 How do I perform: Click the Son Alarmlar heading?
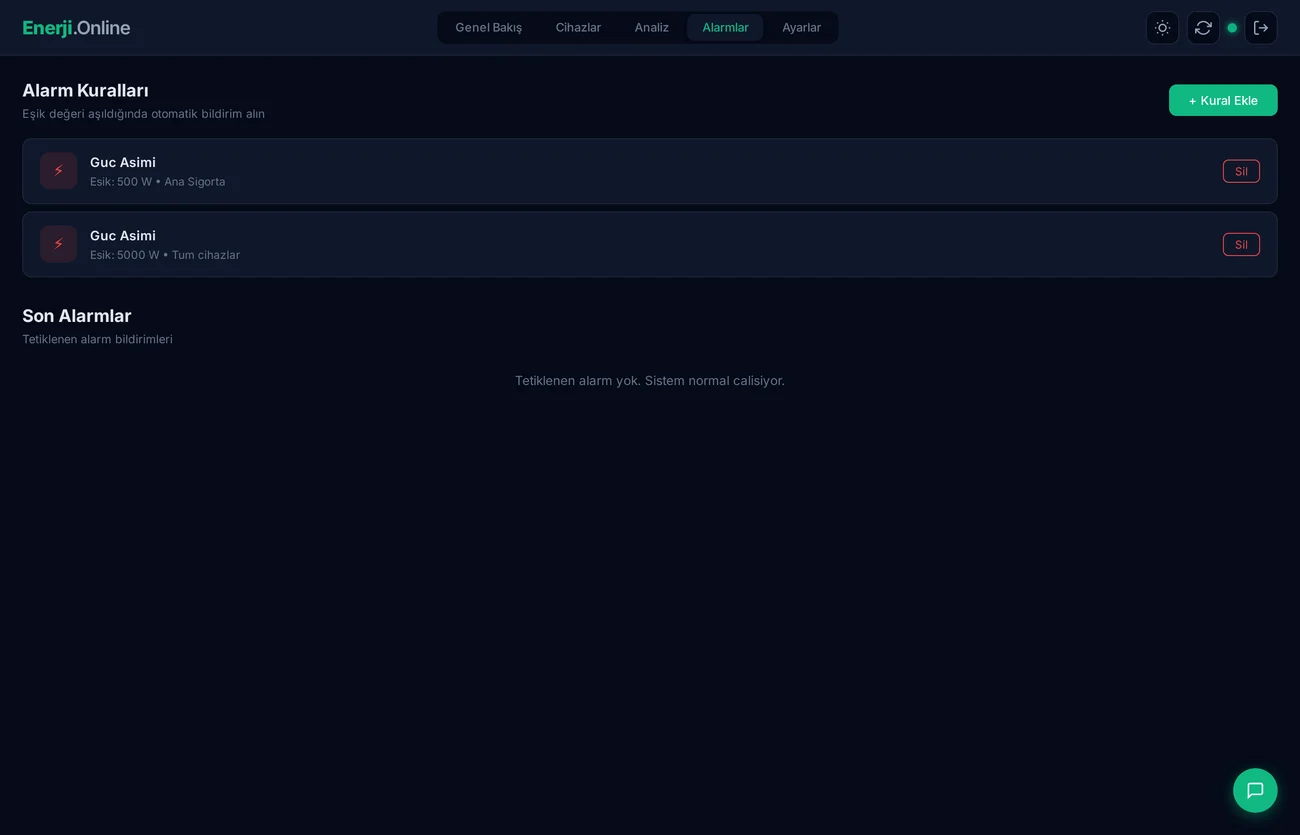[77, 315]
